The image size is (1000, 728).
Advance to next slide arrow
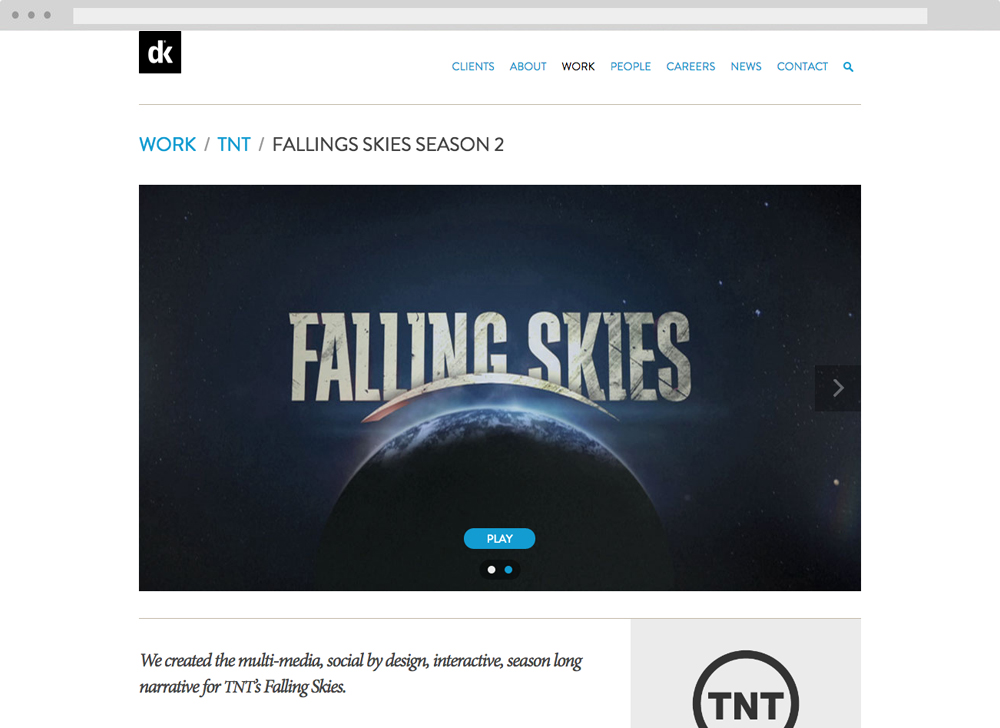(x=838, y=388)
